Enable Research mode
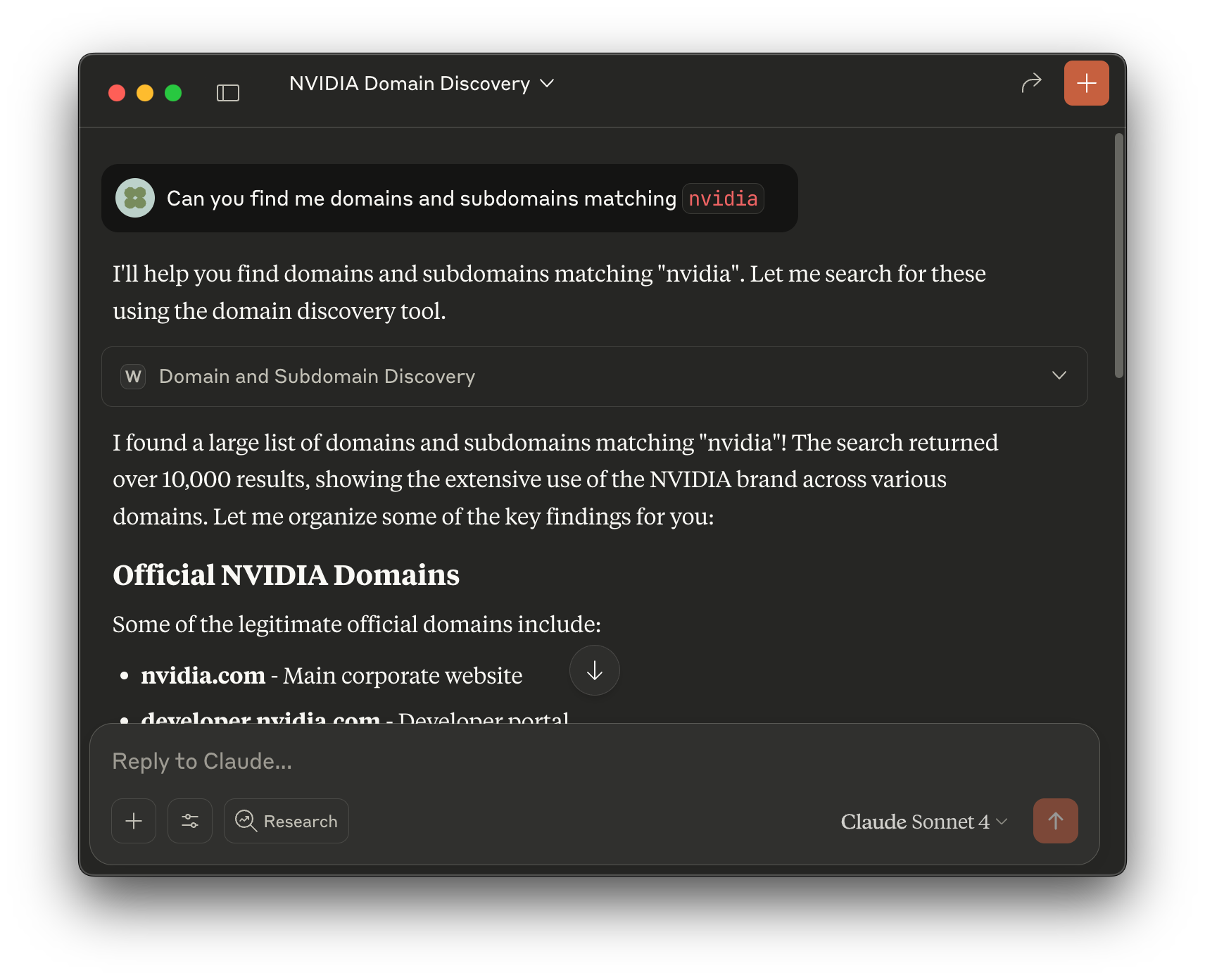This screenshot has height=980, width=1205. (x=286, y=821)
